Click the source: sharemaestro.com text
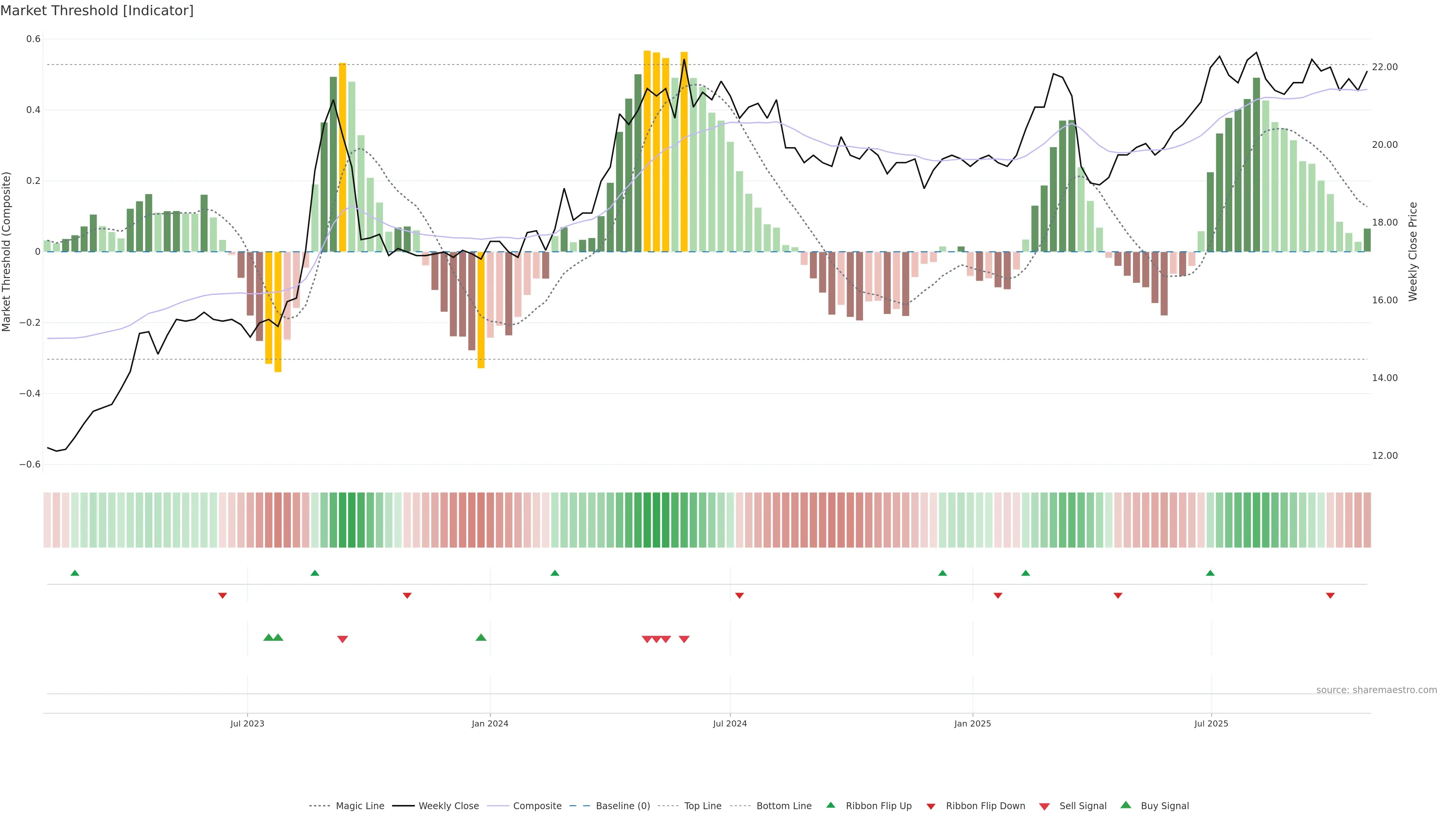Image resolution: width=1456 pixels, height=819 pixels. click(1376, 690)
